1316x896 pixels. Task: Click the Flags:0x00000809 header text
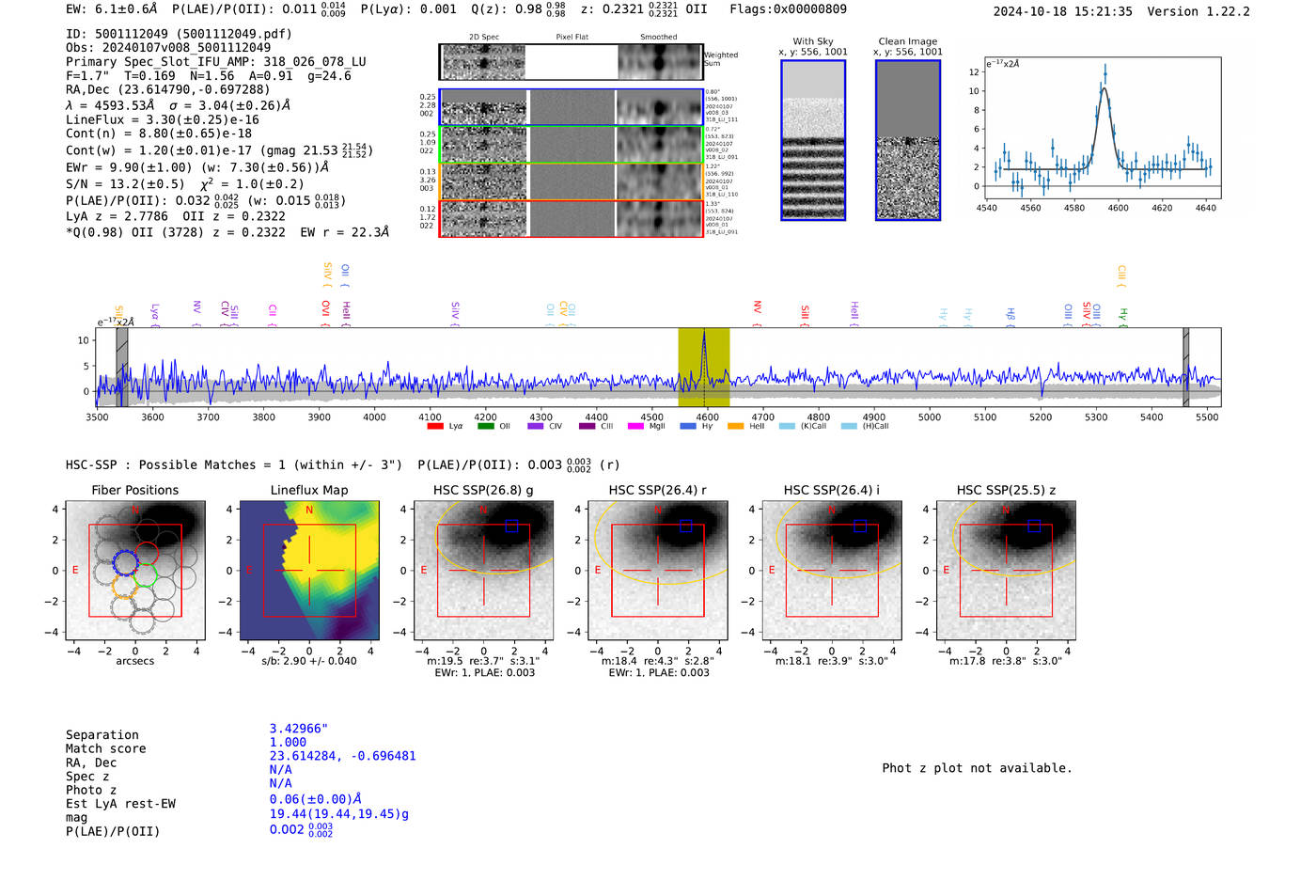coord(788,9)
